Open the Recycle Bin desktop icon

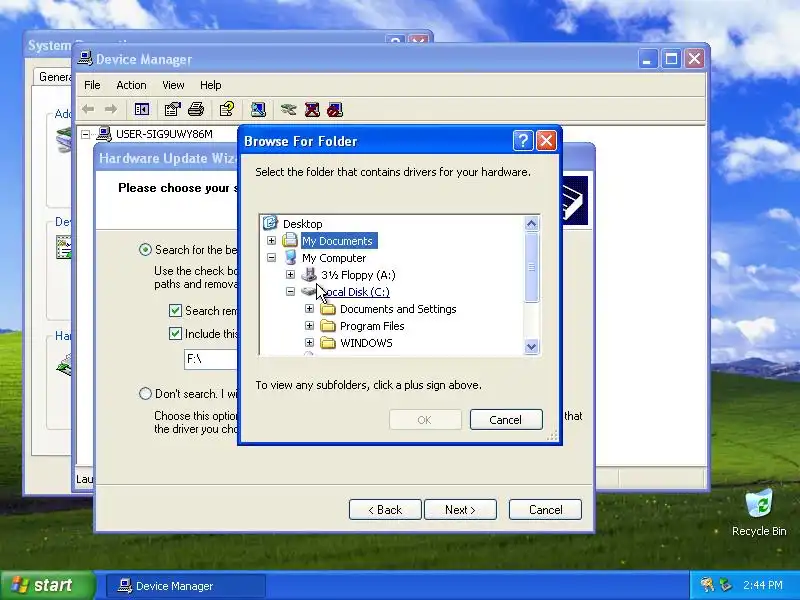(x=759, y=504)
